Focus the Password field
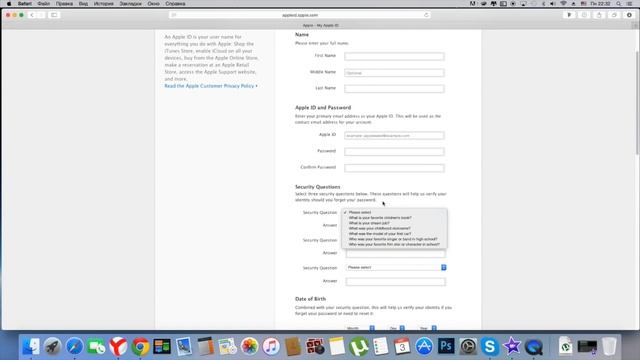Viewport: 640px width, 360px height. point(394,152)
